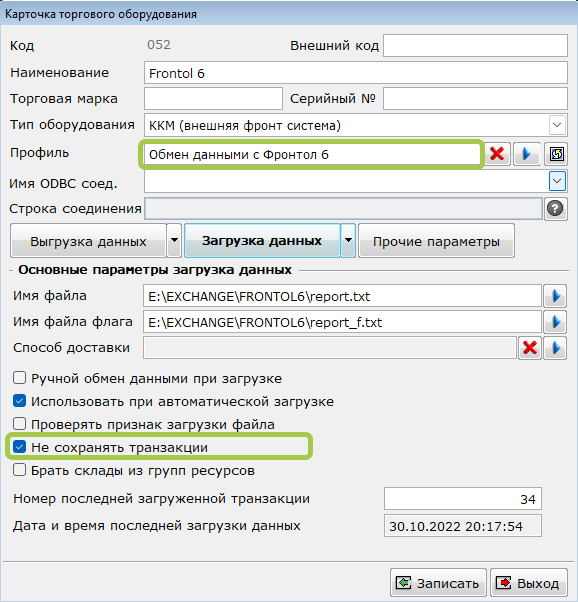Expand arrow next to Выгрузка данных
Viewport: 578px width, 602px height.
coord(174,241)
